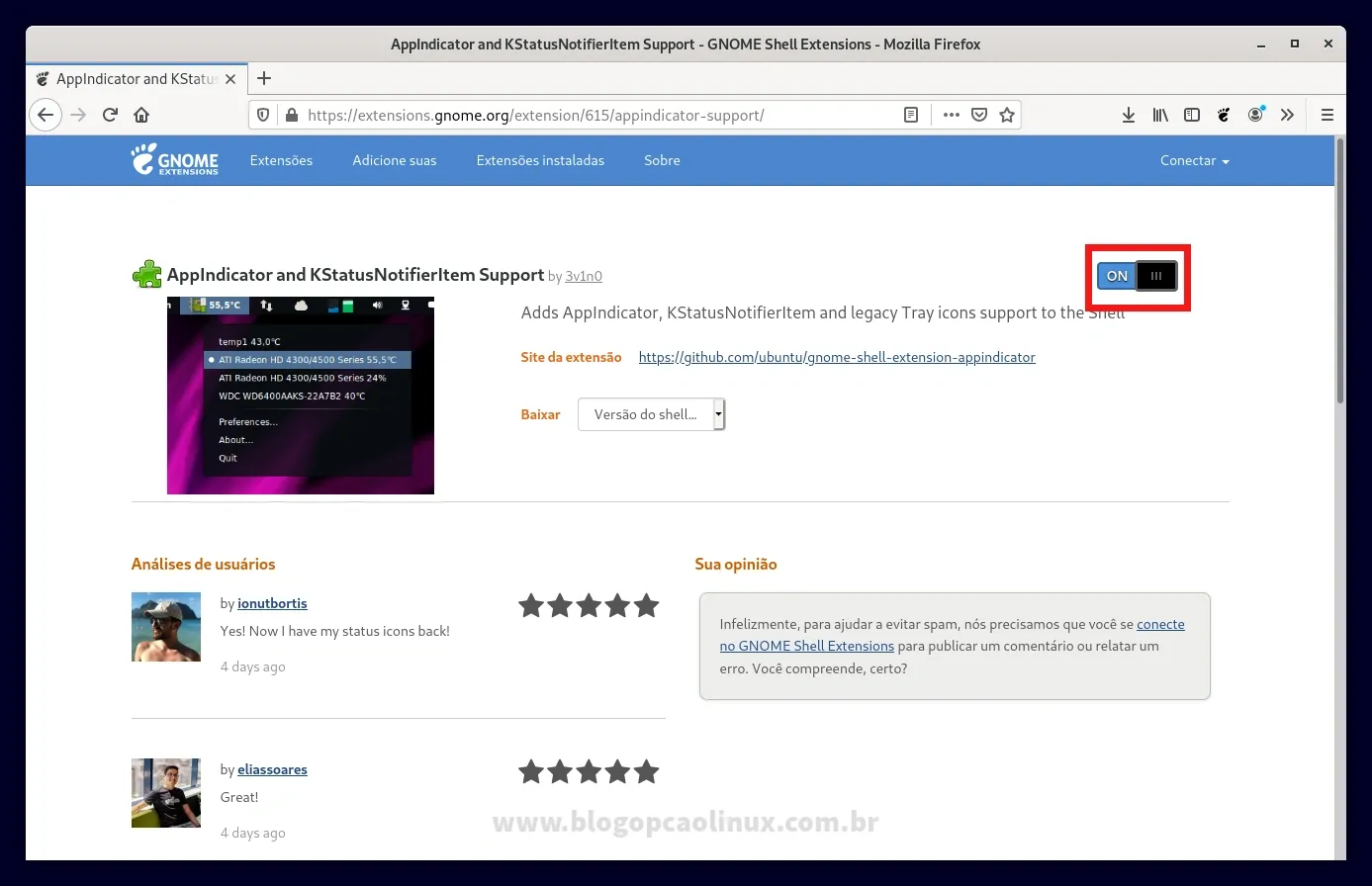Toggle reader view icon in address bar
This screenshot has height=886, width=1372.
coord(911,115)
